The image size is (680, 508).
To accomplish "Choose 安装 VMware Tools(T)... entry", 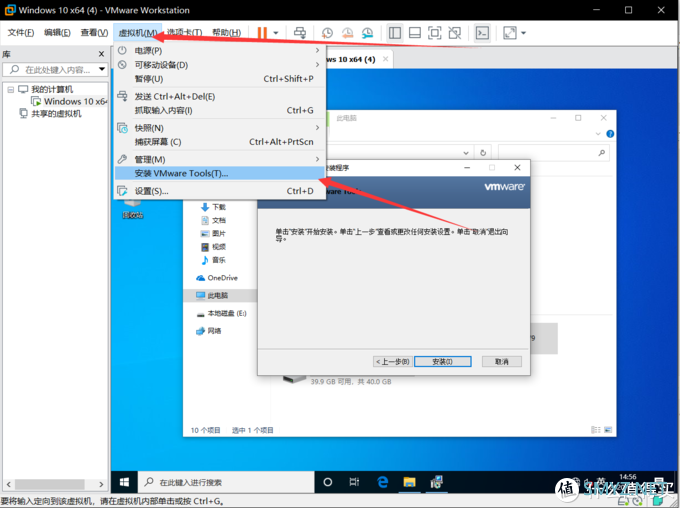I will point(220,173).
